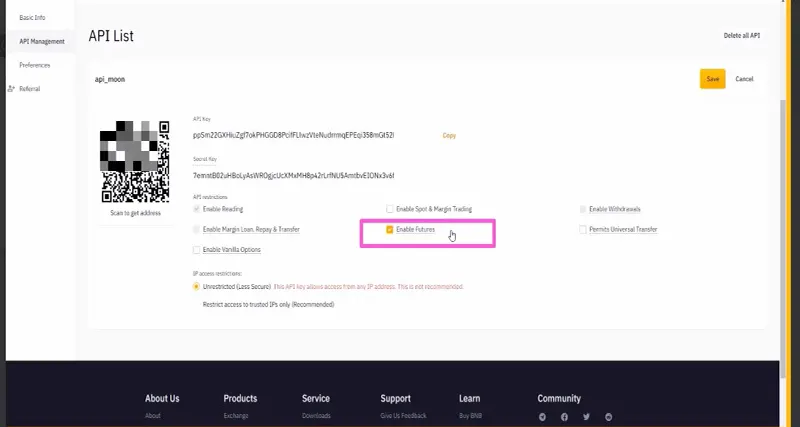
Task: Open Referral in sidebar
Action: click(30, 89)
